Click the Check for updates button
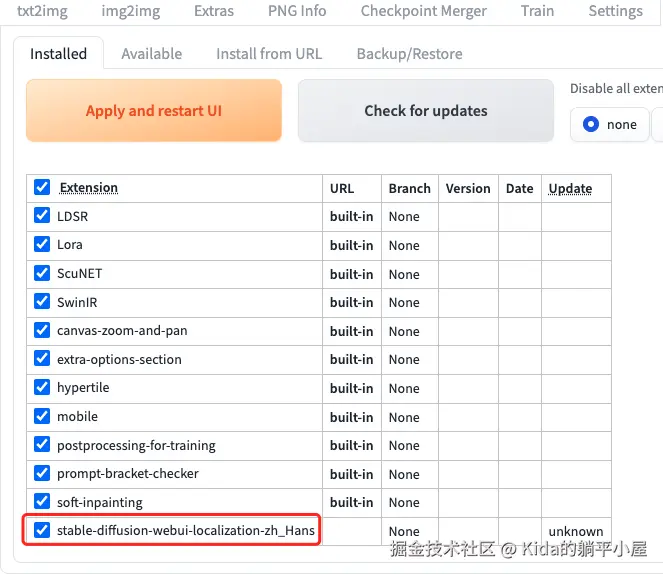 [426, 110]
